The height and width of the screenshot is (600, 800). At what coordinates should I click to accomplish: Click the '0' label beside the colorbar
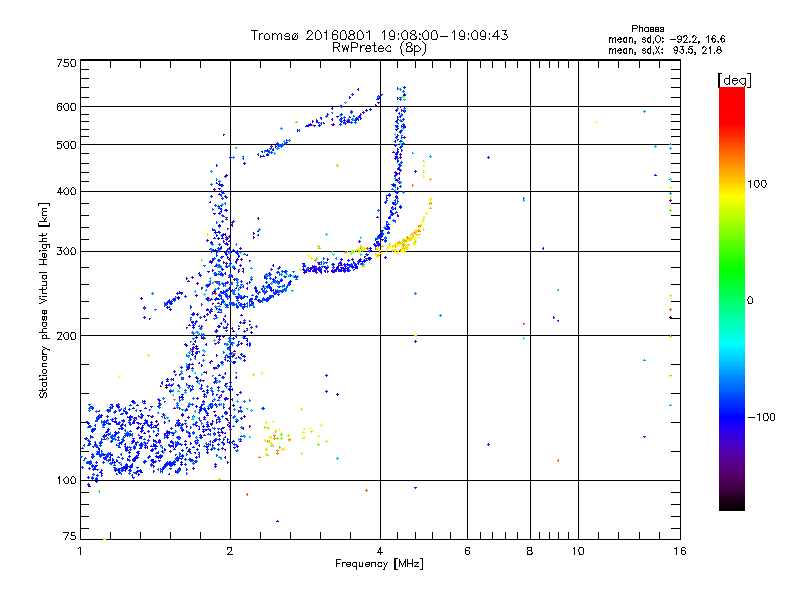750,300
